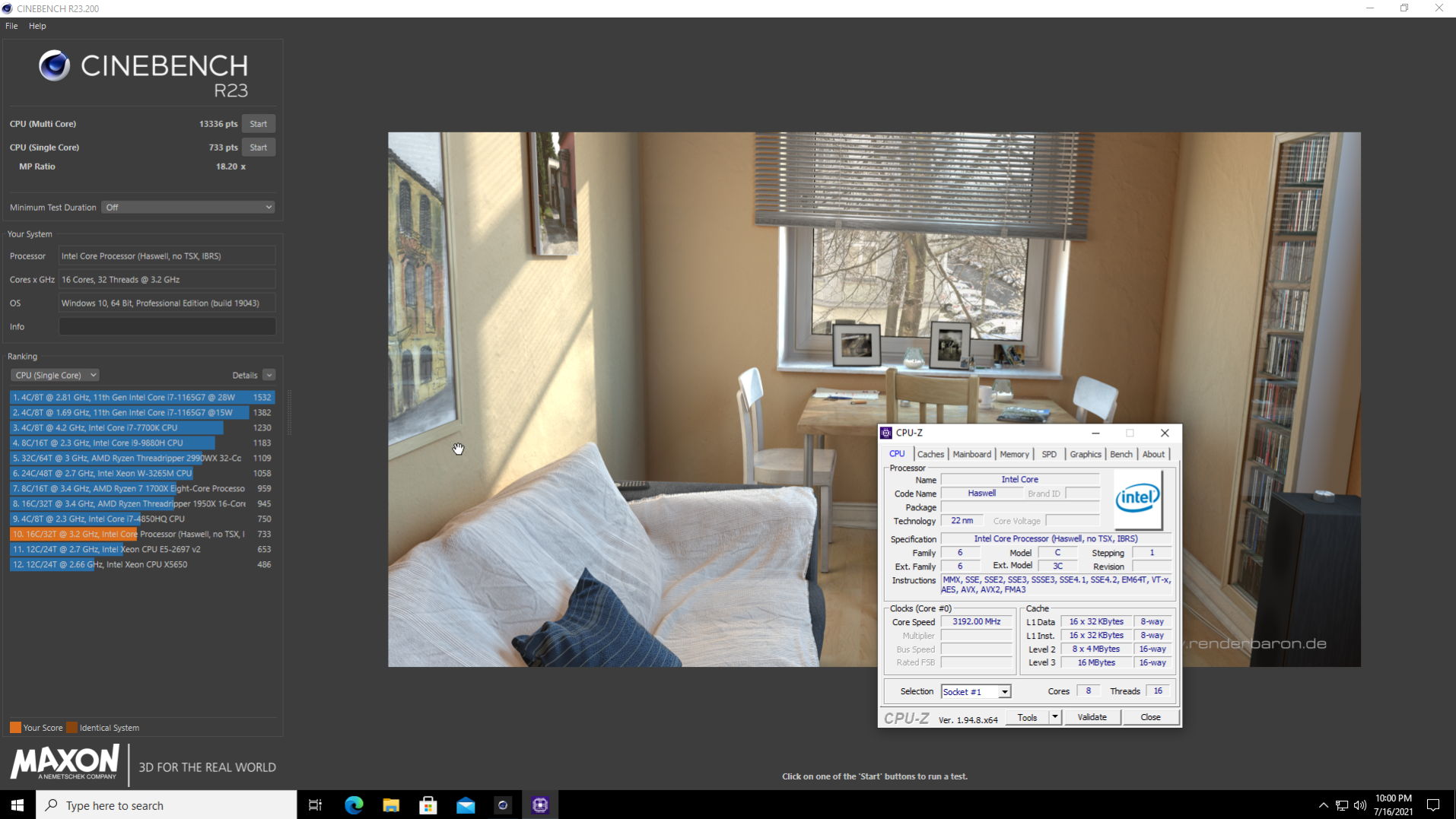Expand the Tools dropdown arrow in CPU-Z

click(1054, 717)
